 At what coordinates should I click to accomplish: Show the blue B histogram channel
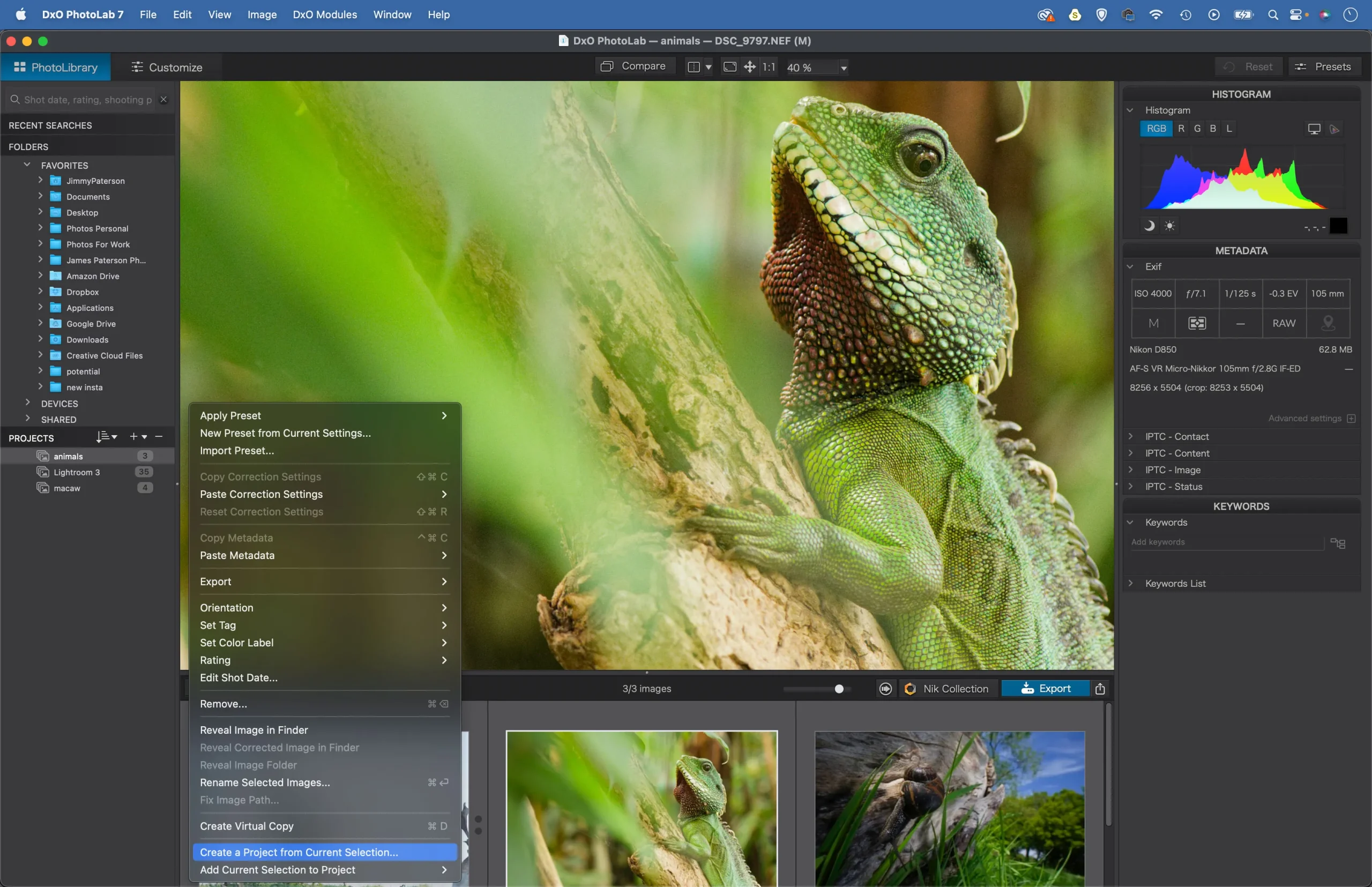1212,129
